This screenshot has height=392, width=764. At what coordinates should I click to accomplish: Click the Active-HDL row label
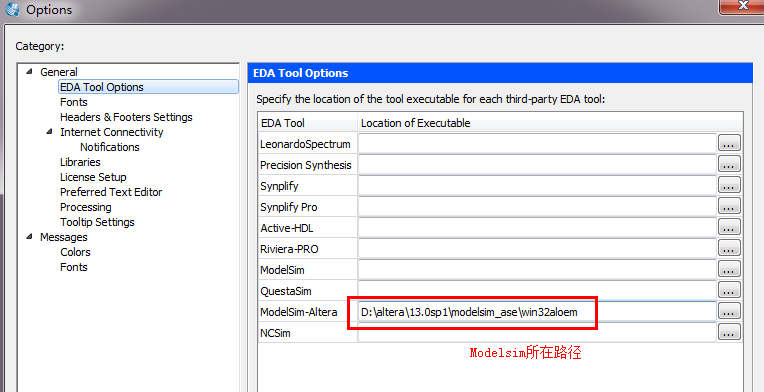pos(287,228)
